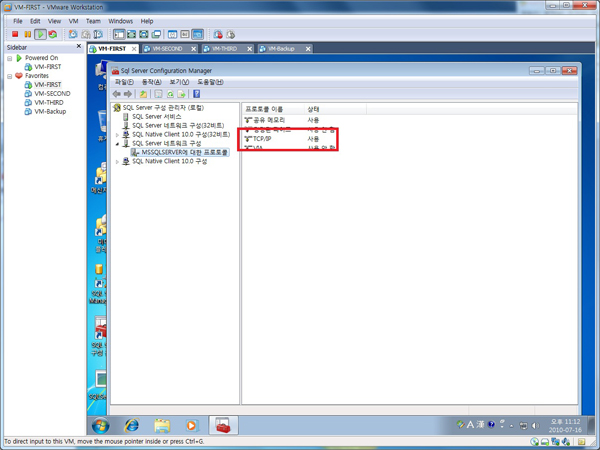Click the Capture Screen toolbar icon
This screenshot has height=450, width=600.
[218, 34]
